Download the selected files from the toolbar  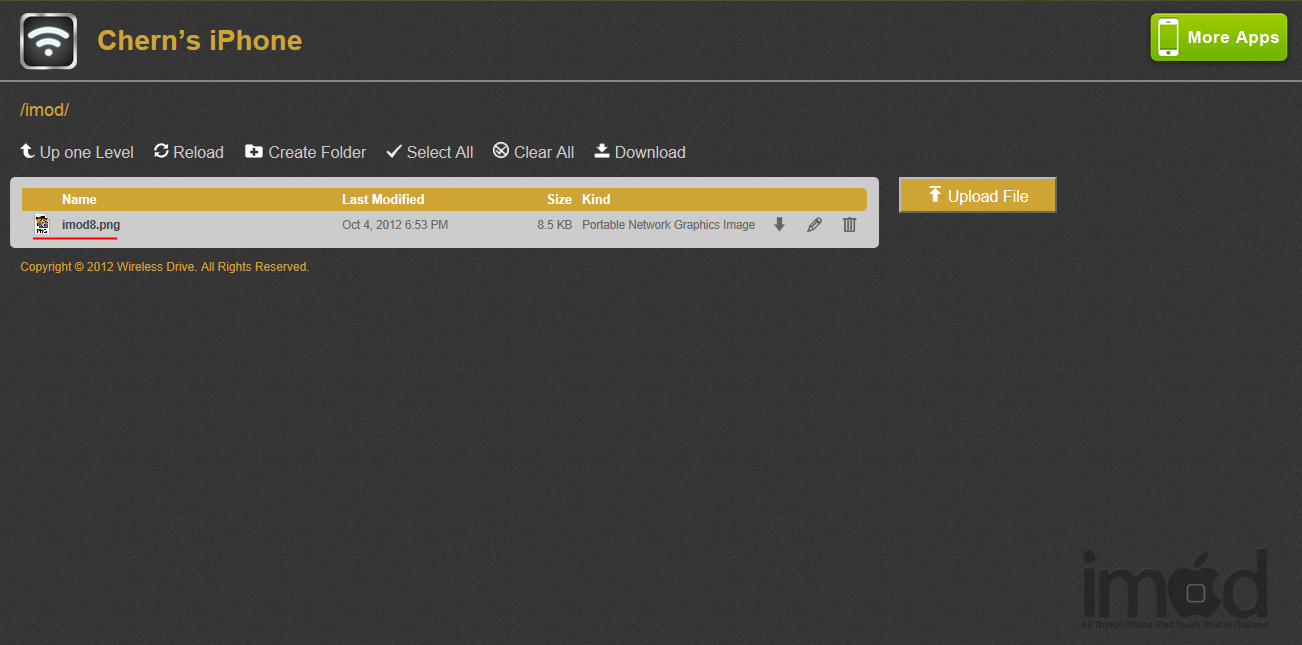(x=640, y=152)
